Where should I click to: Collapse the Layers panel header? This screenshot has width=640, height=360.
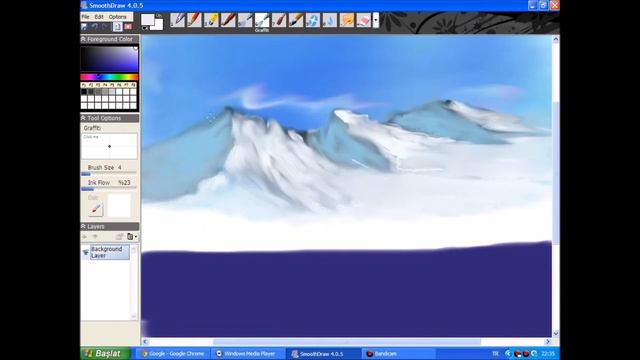click(x=110, y=227)
